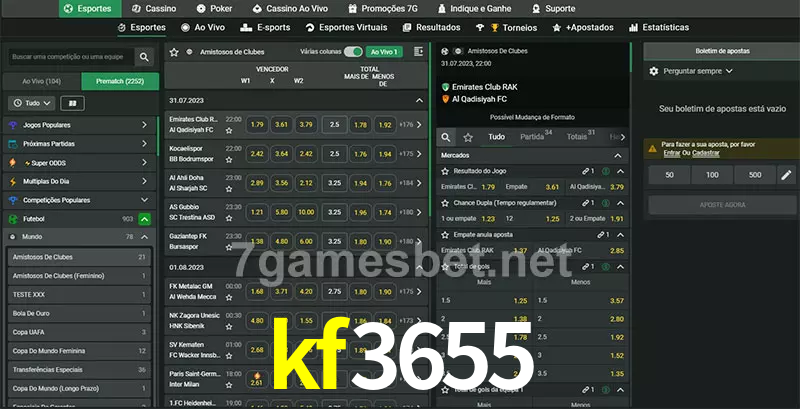Click the markets search magnifier icon
The width and height of the screenshot is (800, 409).
tap(446, 137)
